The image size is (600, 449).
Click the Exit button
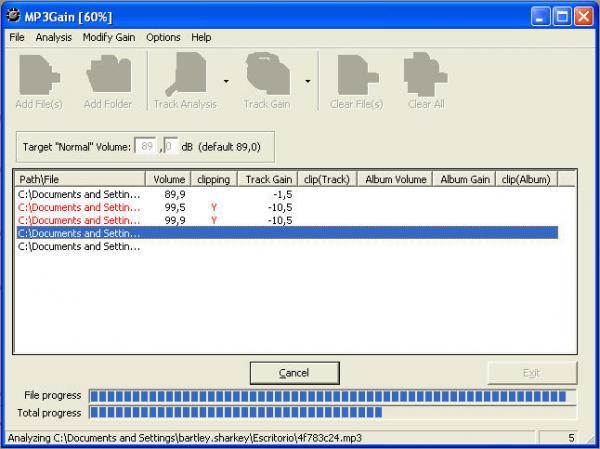point(532,373)
